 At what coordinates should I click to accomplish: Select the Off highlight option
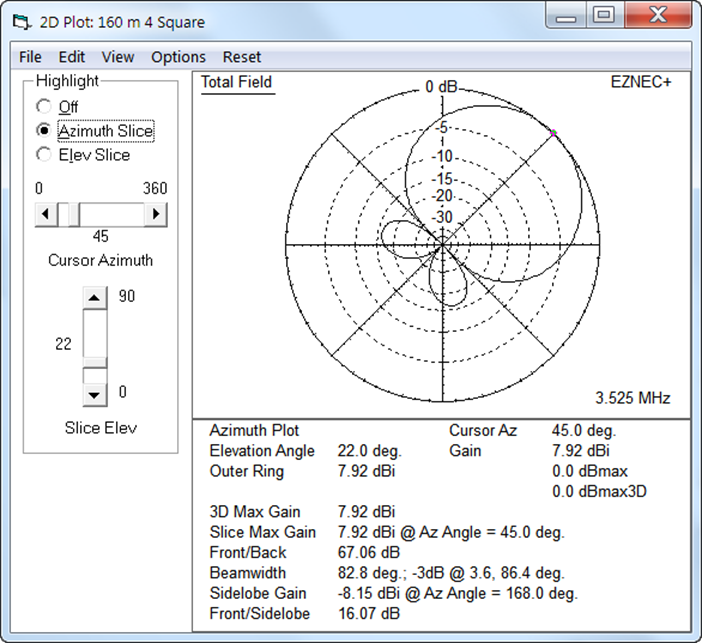[x=43, y=107]
